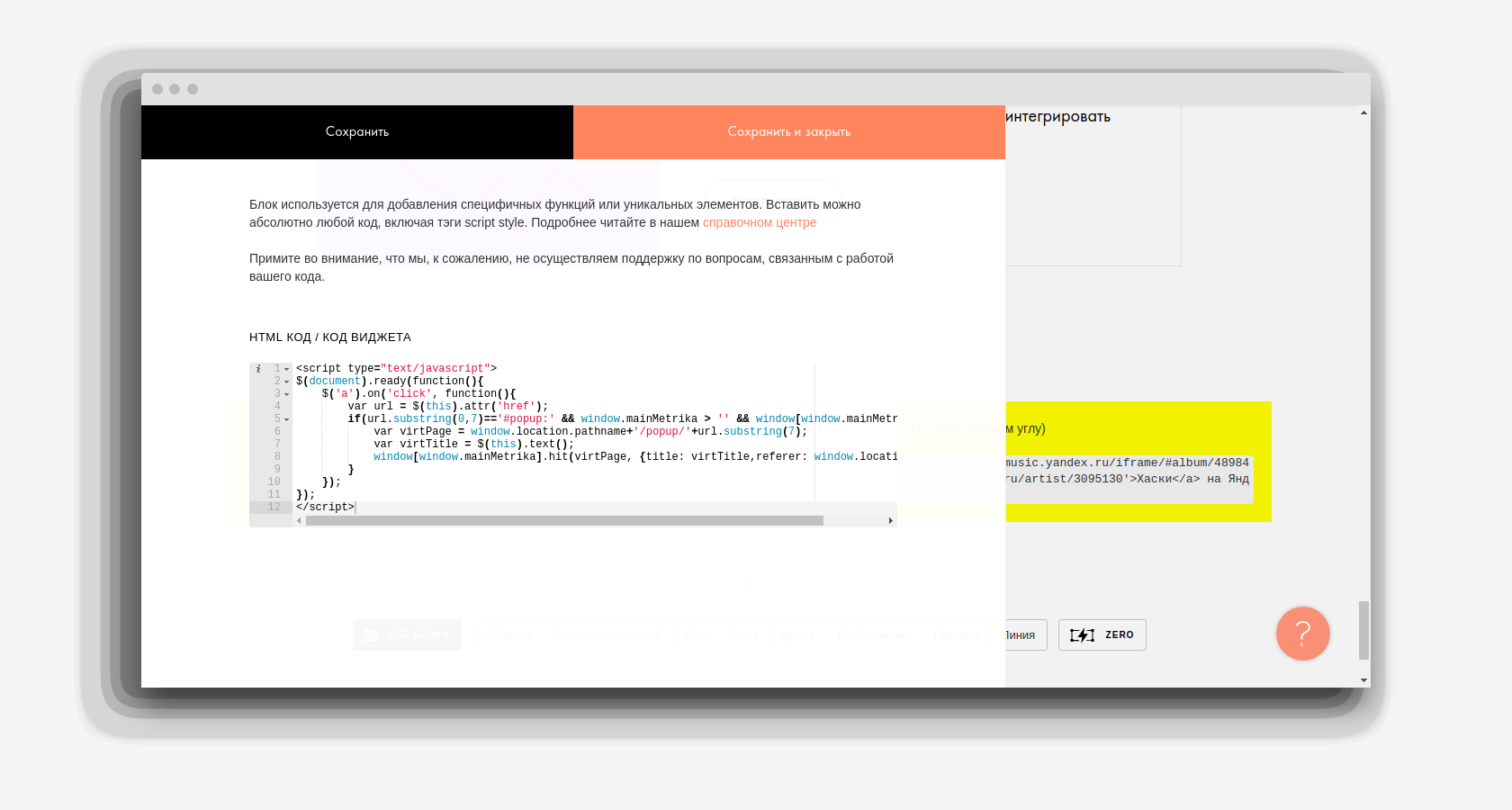
Task: Click the code editor's horizontal scrollbar thumb
Action: 564,521
